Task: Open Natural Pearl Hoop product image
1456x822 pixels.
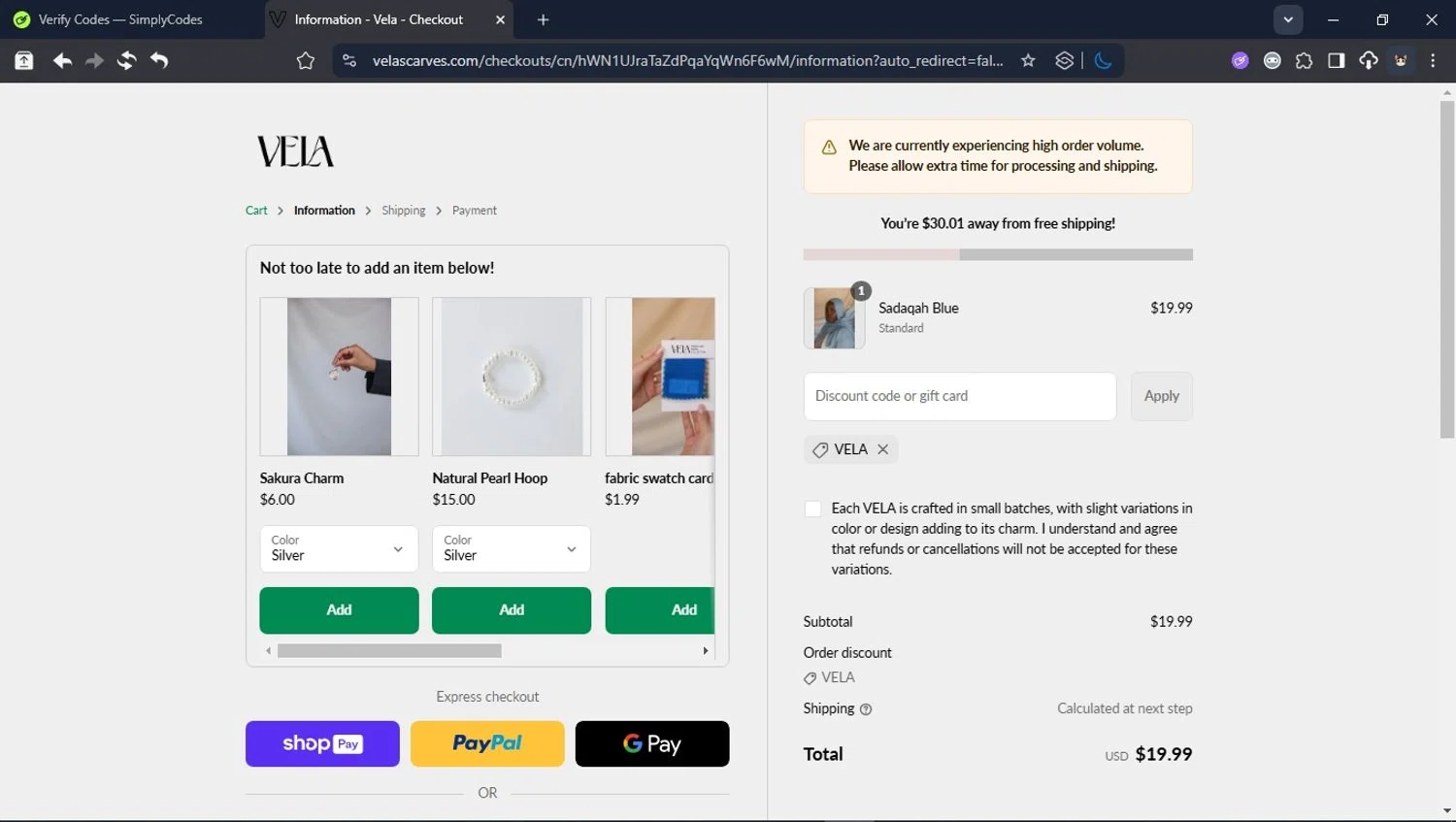Action: click(512, 377)
